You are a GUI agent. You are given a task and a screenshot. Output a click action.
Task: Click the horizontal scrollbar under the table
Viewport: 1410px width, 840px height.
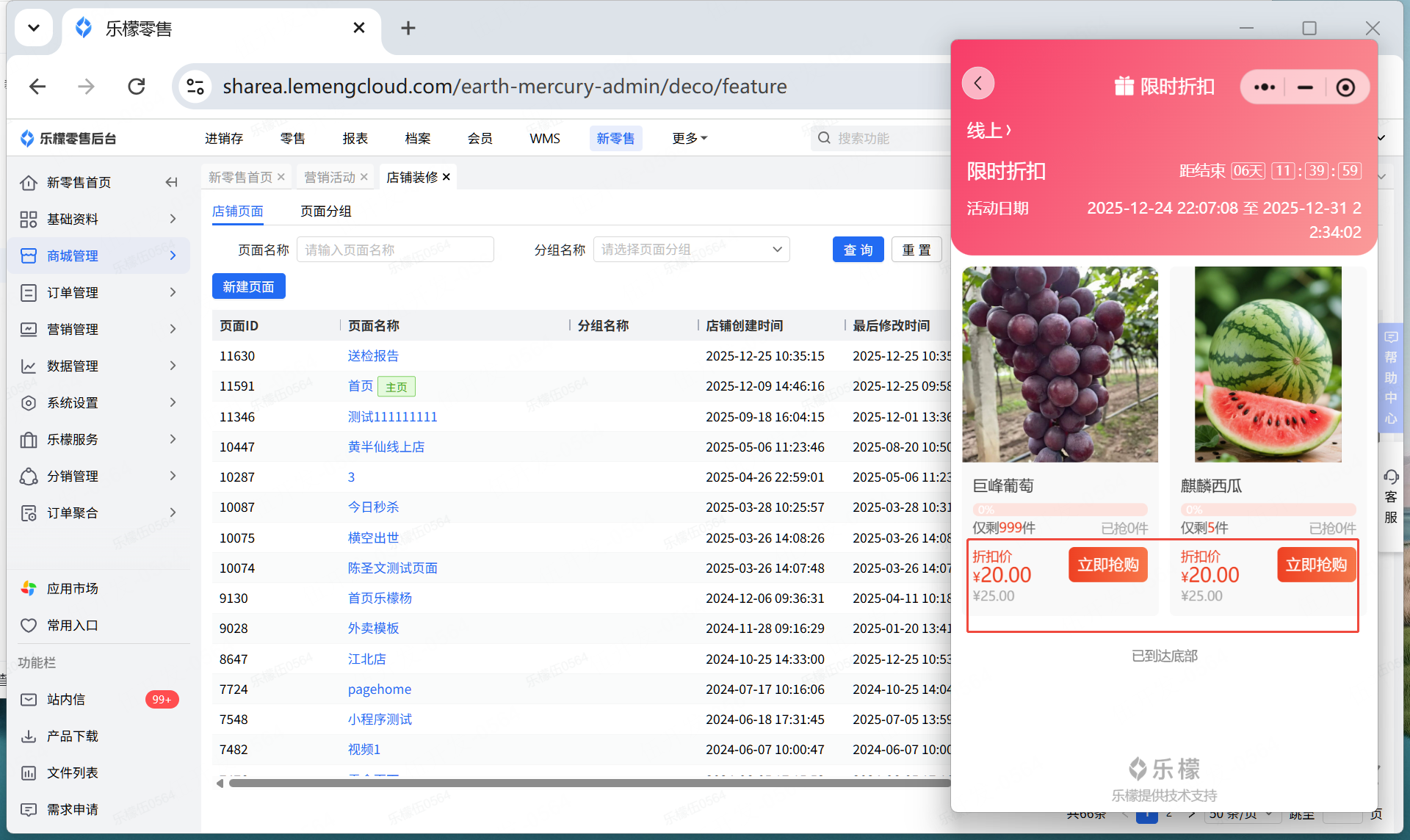click(587, 783)
